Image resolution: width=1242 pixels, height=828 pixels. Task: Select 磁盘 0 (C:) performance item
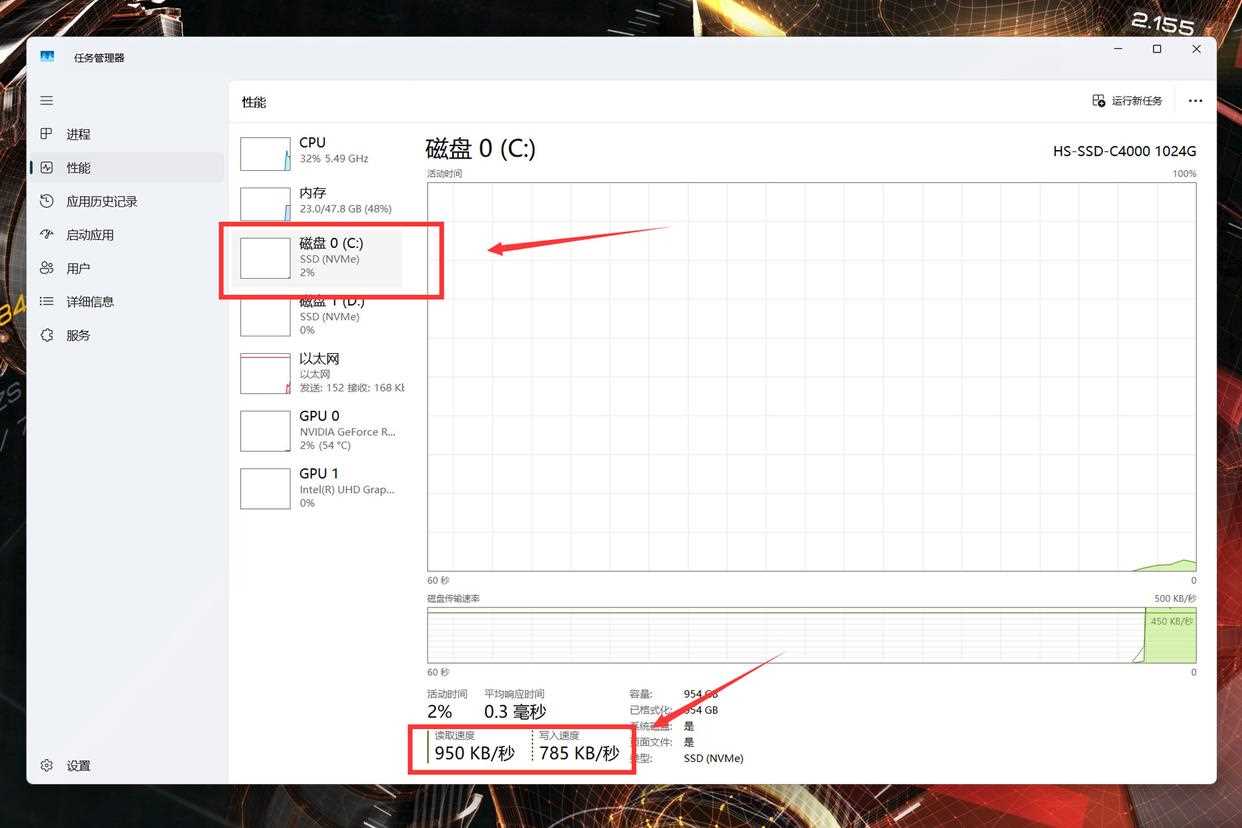pyautogui.click(x=320, y=258)
